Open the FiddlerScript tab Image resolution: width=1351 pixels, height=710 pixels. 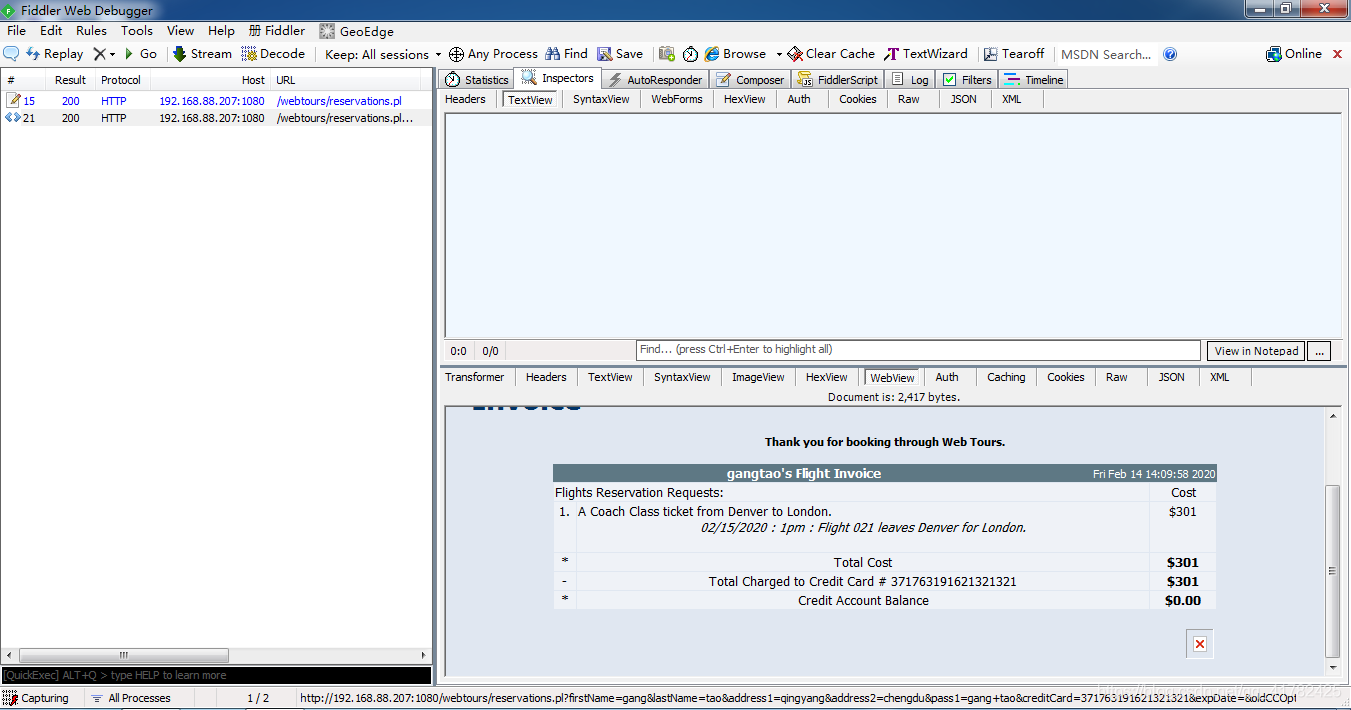click(x=838, y=80)
